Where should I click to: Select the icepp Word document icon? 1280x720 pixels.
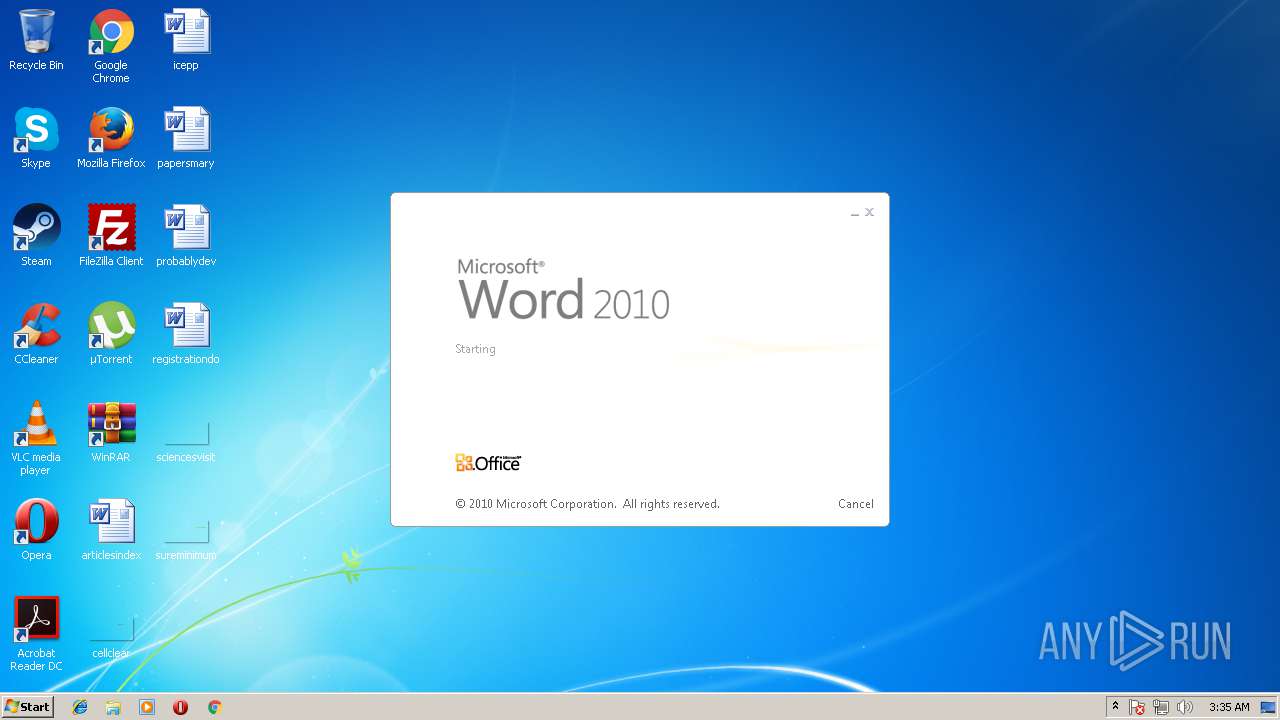point(186,40)
